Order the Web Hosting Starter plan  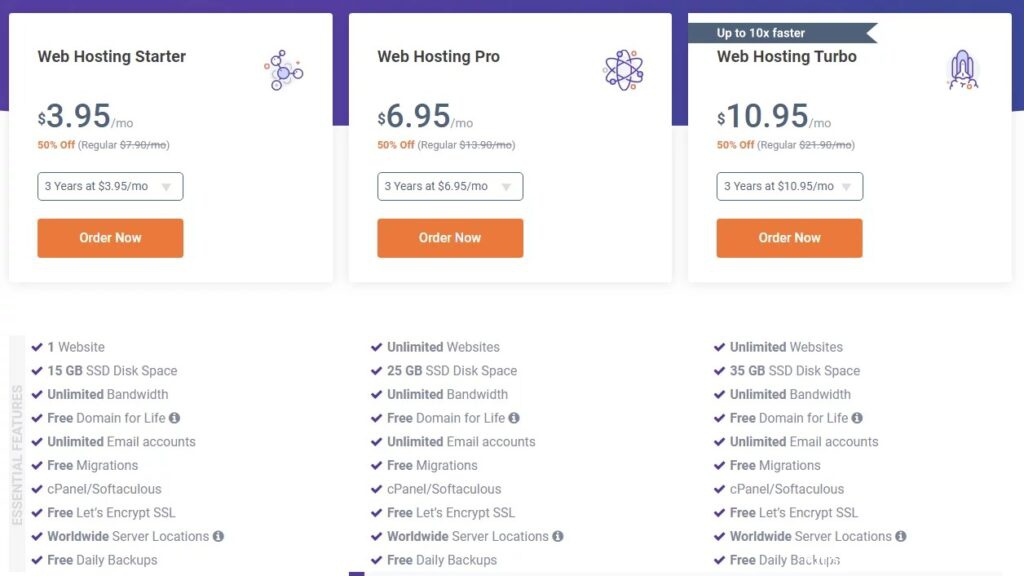click(110, 238)
